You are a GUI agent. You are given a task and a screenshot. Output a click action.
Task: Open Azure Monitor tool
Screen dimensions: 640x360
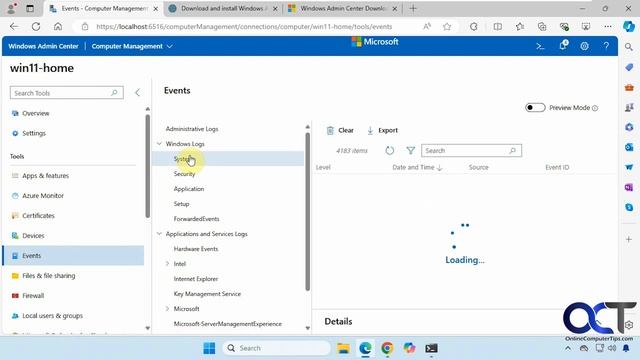(x=73, y=196)
